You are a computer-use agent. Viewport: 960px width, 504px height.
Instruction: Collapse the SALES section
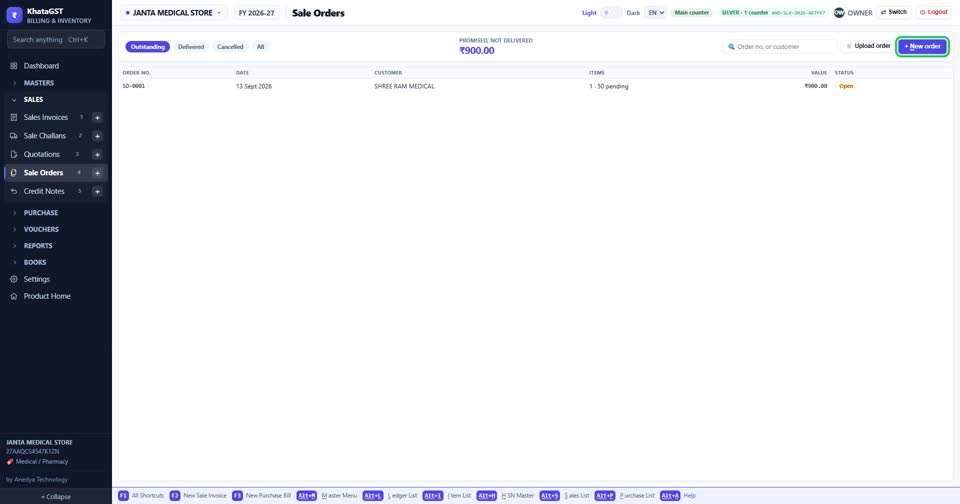(33, 99)
